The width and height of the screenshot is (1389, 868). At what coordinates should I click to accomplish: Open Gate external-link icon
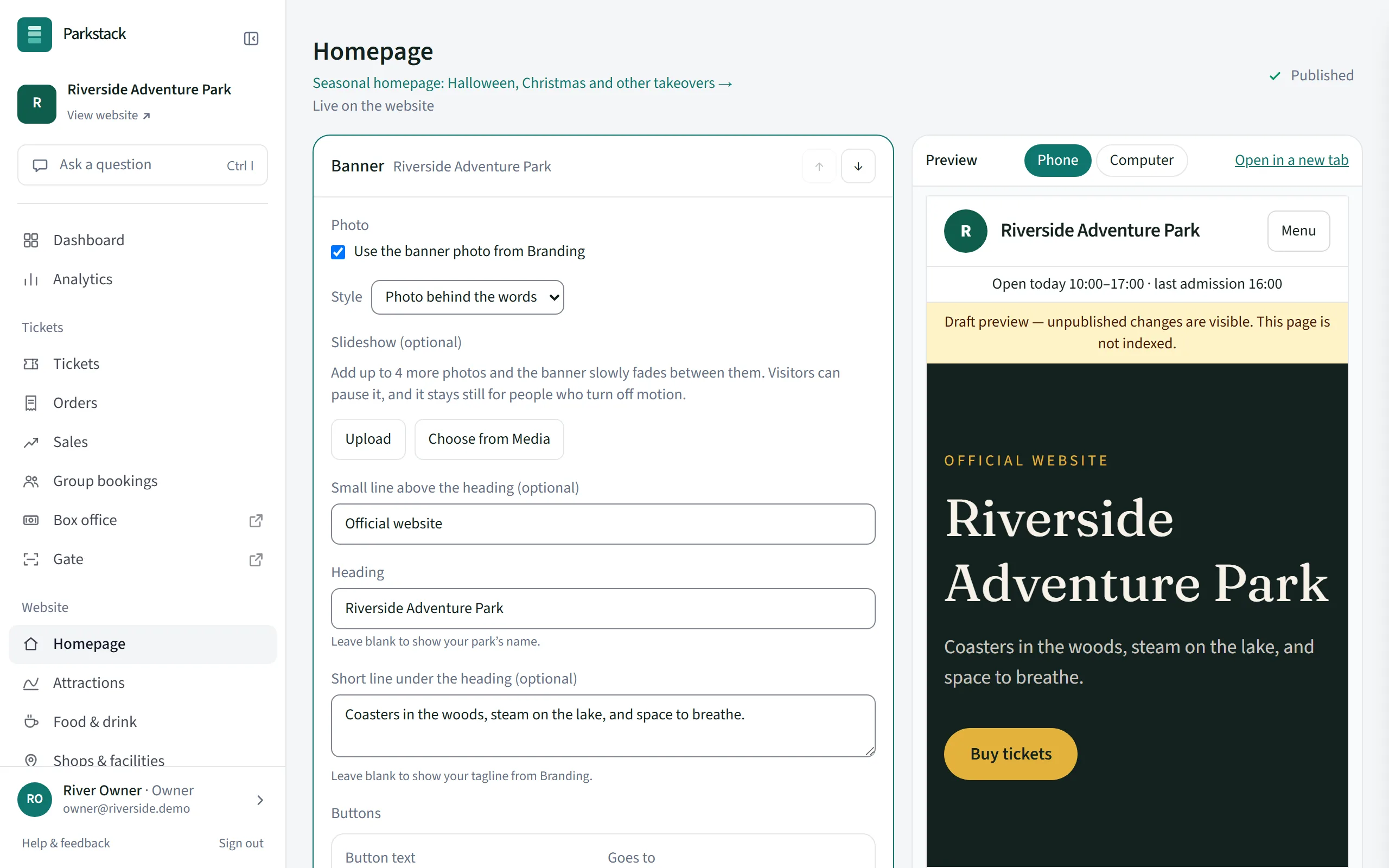pos(256,559)
